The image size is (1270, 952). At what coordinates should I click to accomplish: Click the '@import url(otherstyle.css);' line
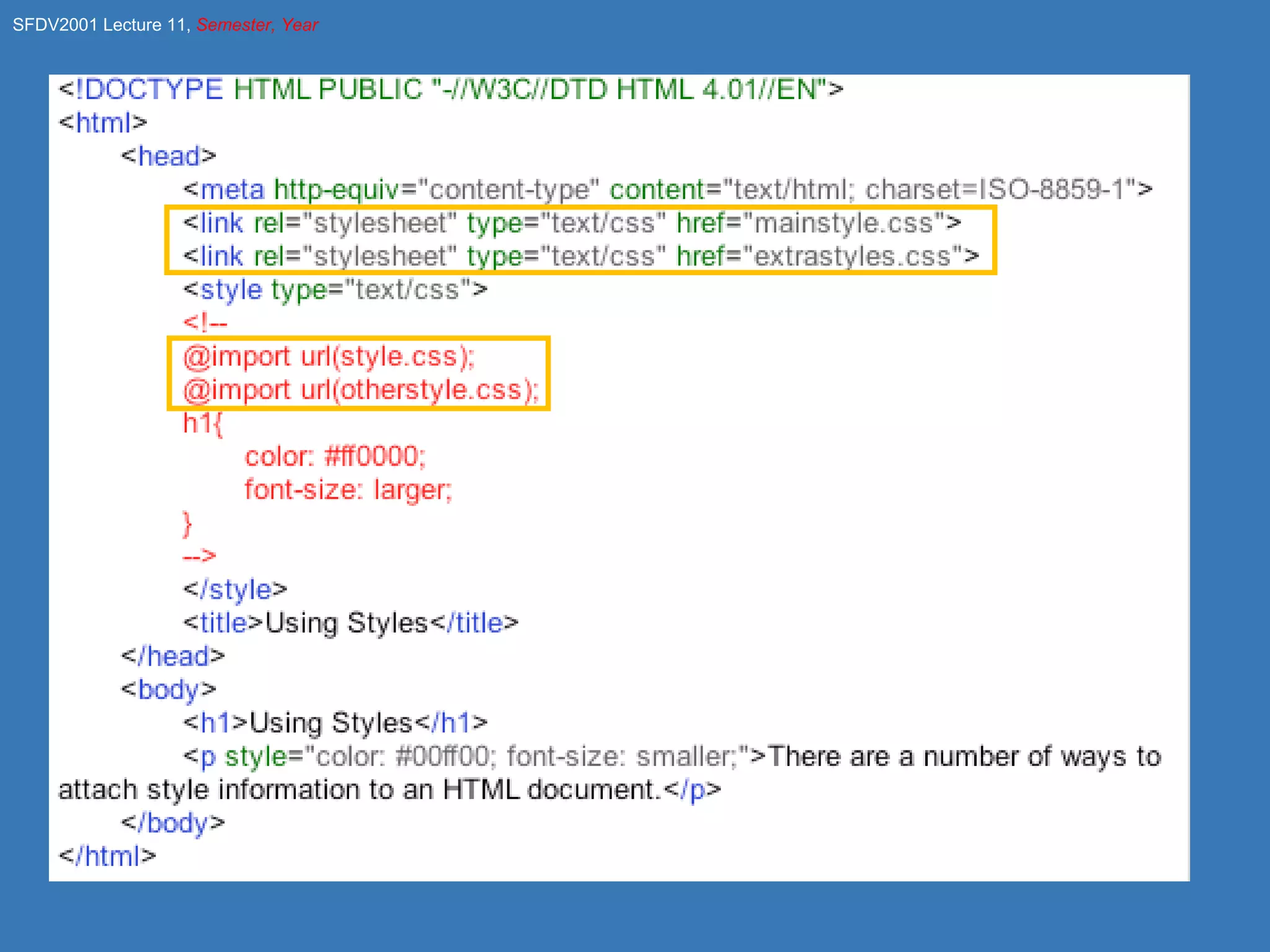point(361,390)
